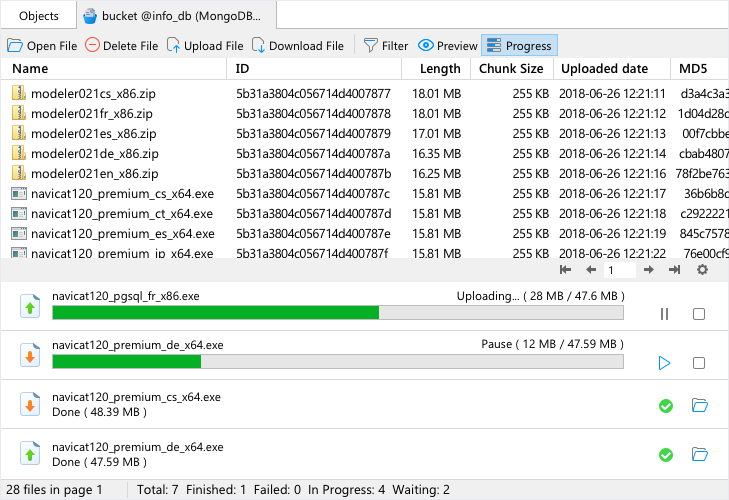Click download icon of paused navicat120_premium_de_x64.exe
This screenshot has height=500, width=729.
pos(30,355)
